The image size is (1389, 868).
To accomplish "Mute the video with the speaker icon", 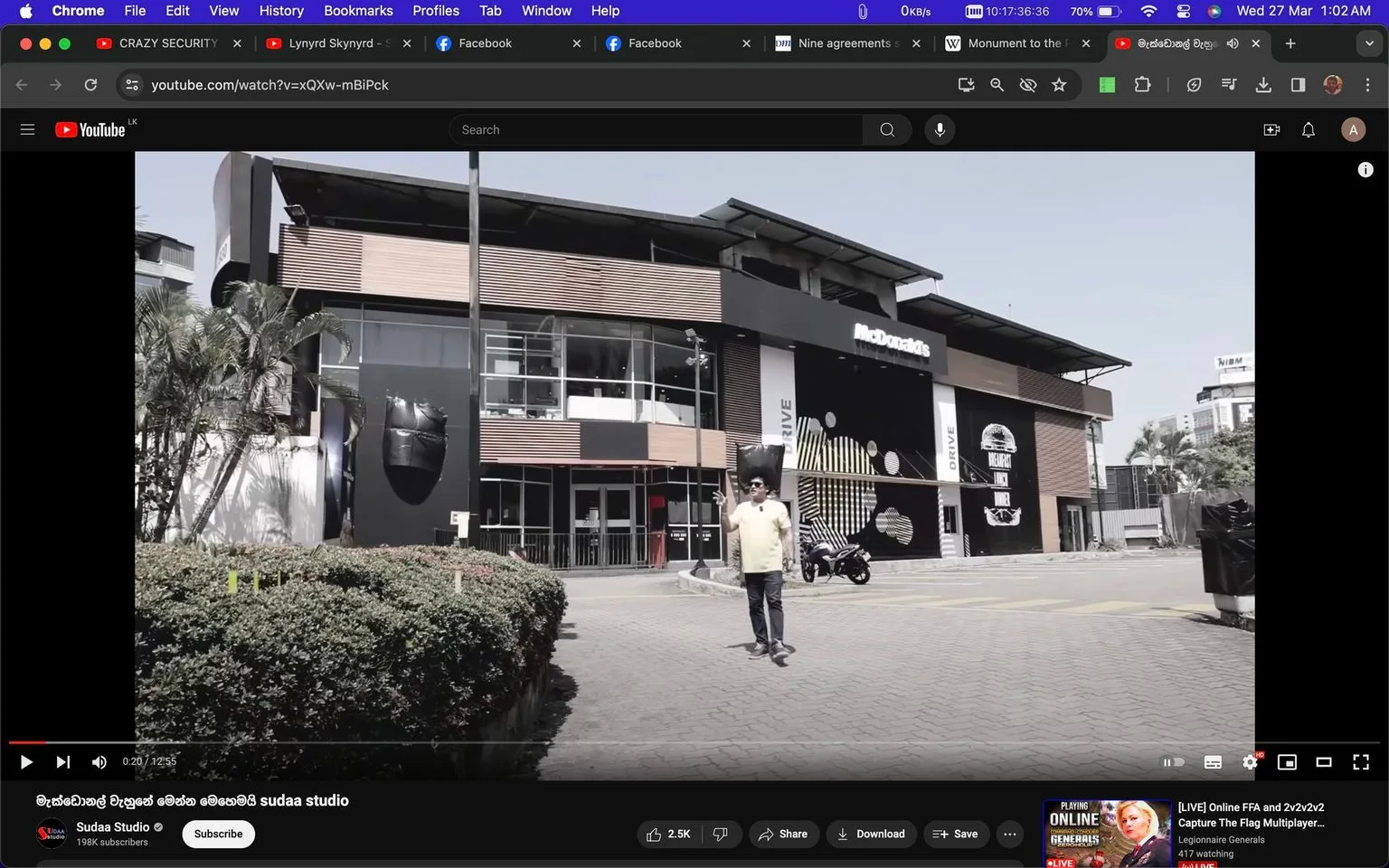I will pyautogui.click(x=99, y=762).
